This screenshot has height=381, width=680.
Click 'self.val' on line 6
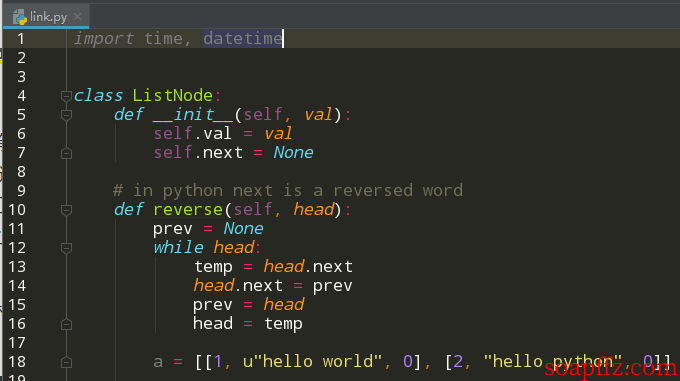coord(193,134)
